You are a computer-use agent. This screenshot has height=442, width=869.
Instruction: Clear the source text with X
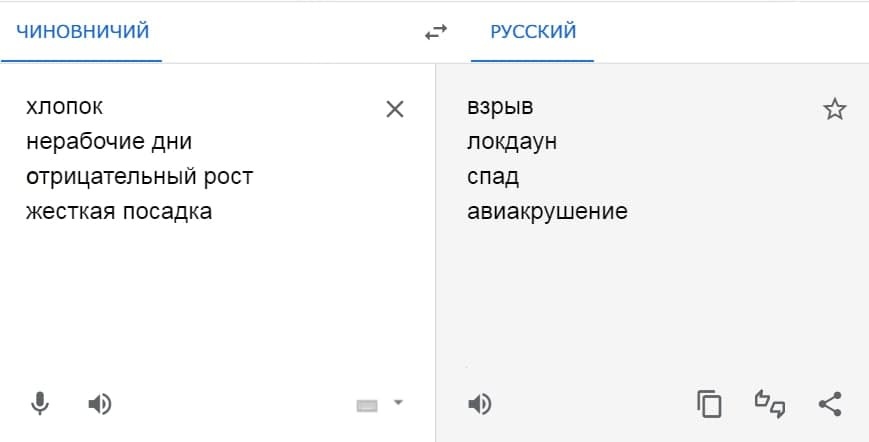point(395,109)
